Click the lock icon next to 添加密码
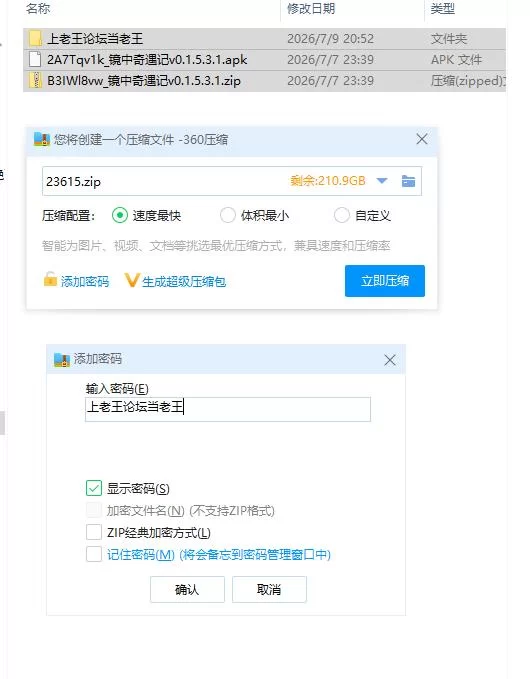This screenshot has height=679, width=530. click(x=50, y=279)
